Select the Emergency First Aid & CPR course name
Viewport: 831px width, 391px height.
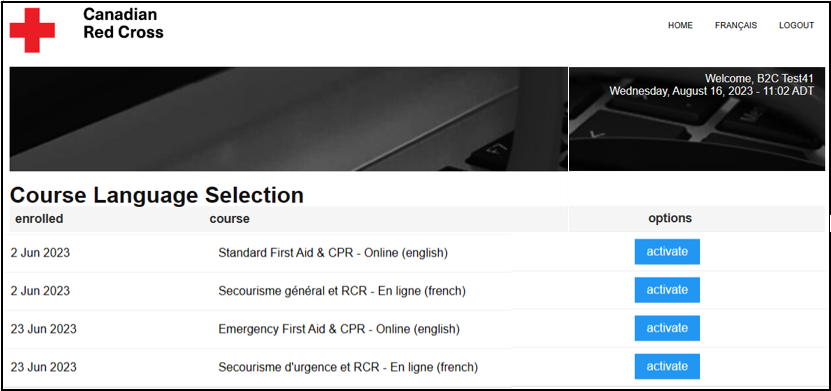pos(339,330)
